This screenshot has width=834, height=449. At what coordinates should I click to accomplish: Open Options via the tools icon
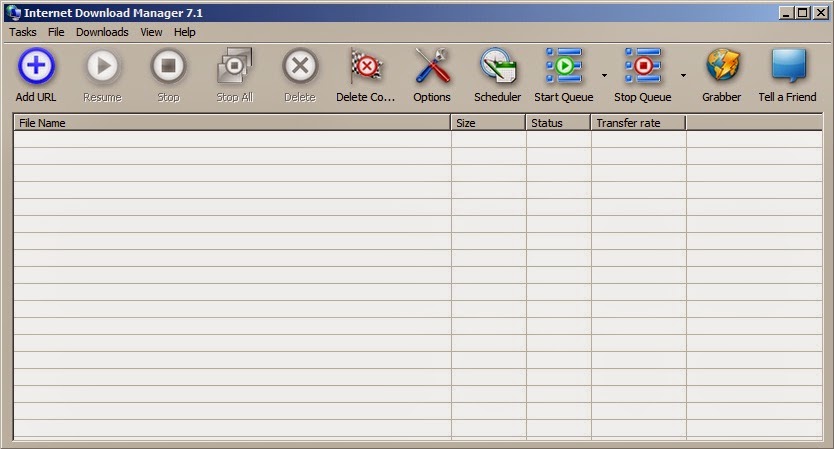pos(432,66)
